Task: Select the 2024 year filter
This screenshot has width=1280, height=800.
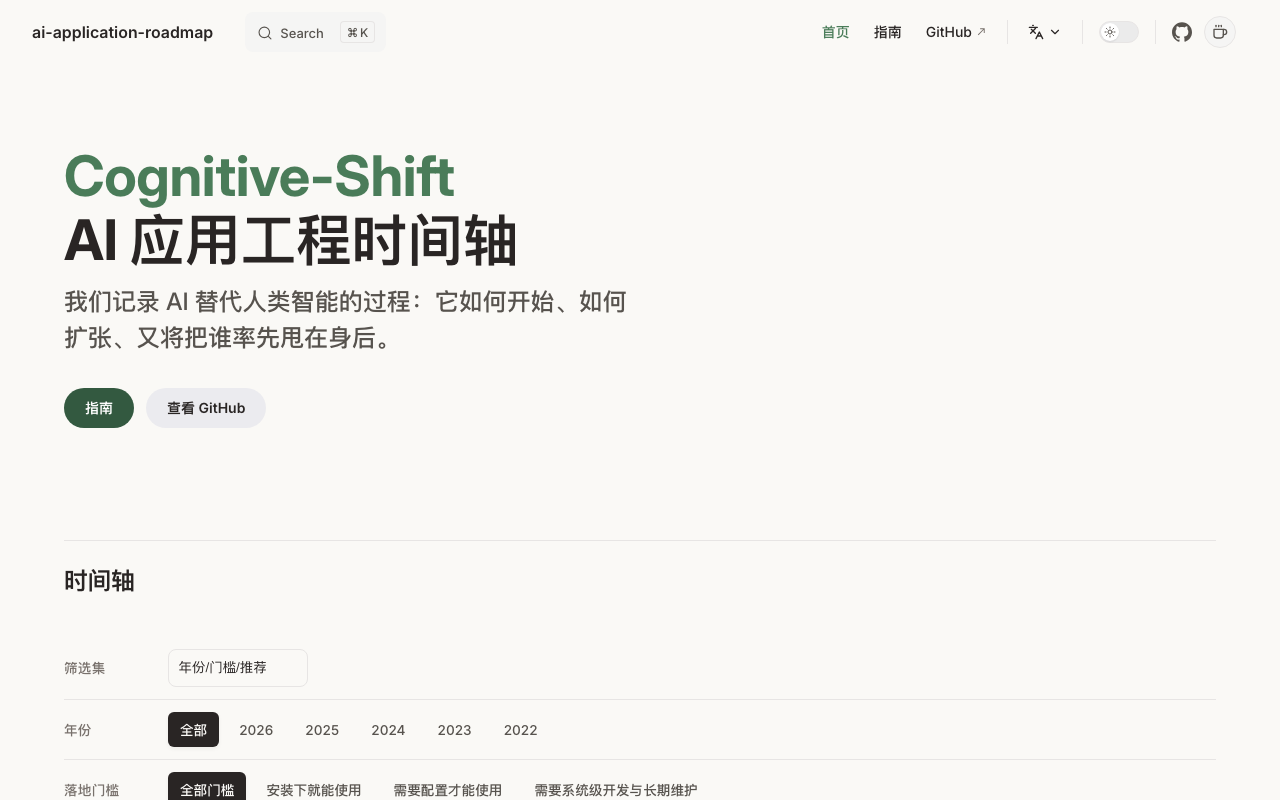Action: coord(388,730)
